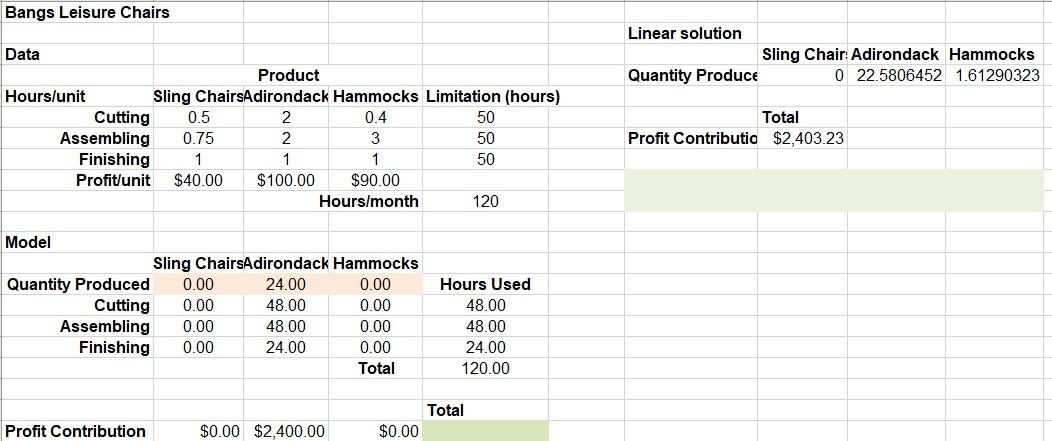Viewport: 1052px width, 441px height.
Task: Select the Sling Chairs quantity produced cell in Model
Action: [199, 284]
